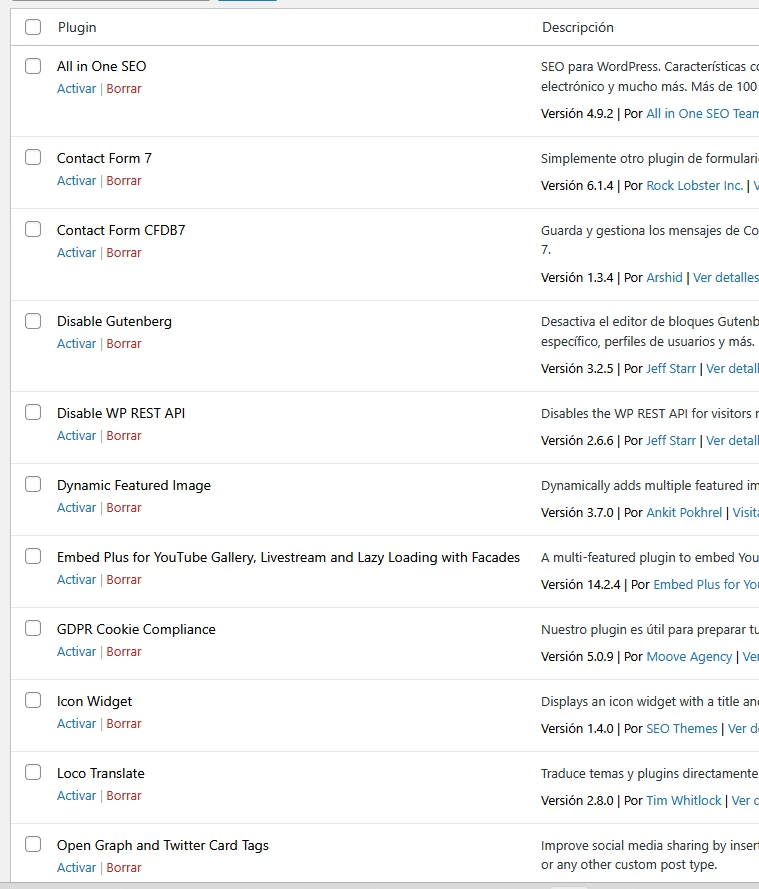The image size is (759, 889).
Task: Click the Versión 2.8.0 text
Action: (x=577, y=801)
